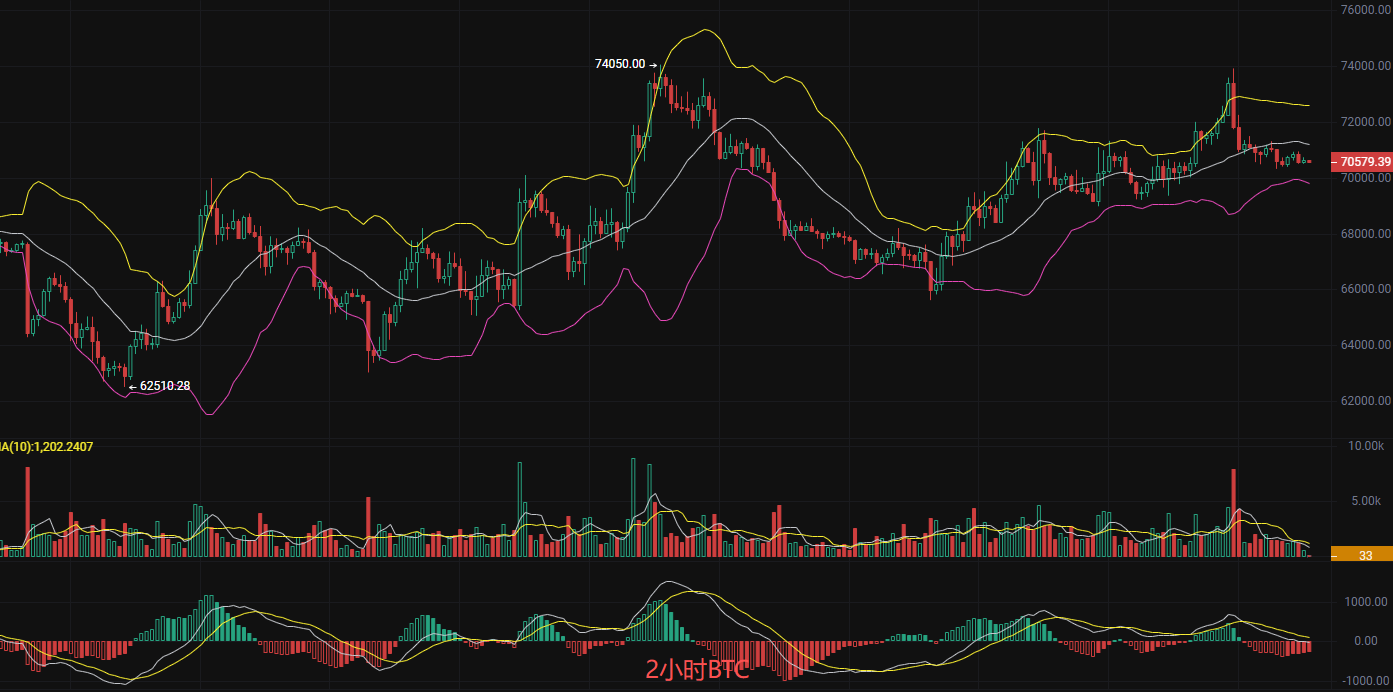Click the 76000.00 price axis label
Viewport: 1393px width, 692px height.
pyautogui.click(x=1366, y=10)
